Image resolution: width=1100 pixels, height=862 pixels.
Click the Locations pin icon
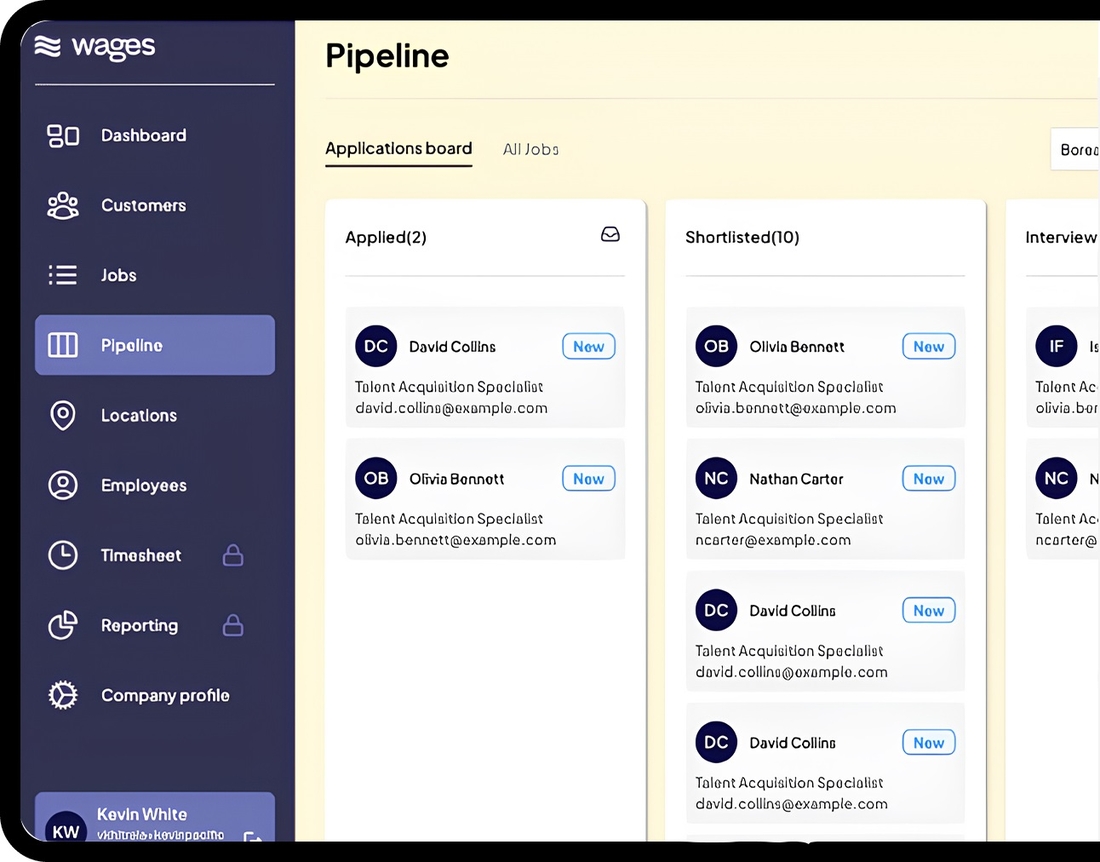pos(63,415)
